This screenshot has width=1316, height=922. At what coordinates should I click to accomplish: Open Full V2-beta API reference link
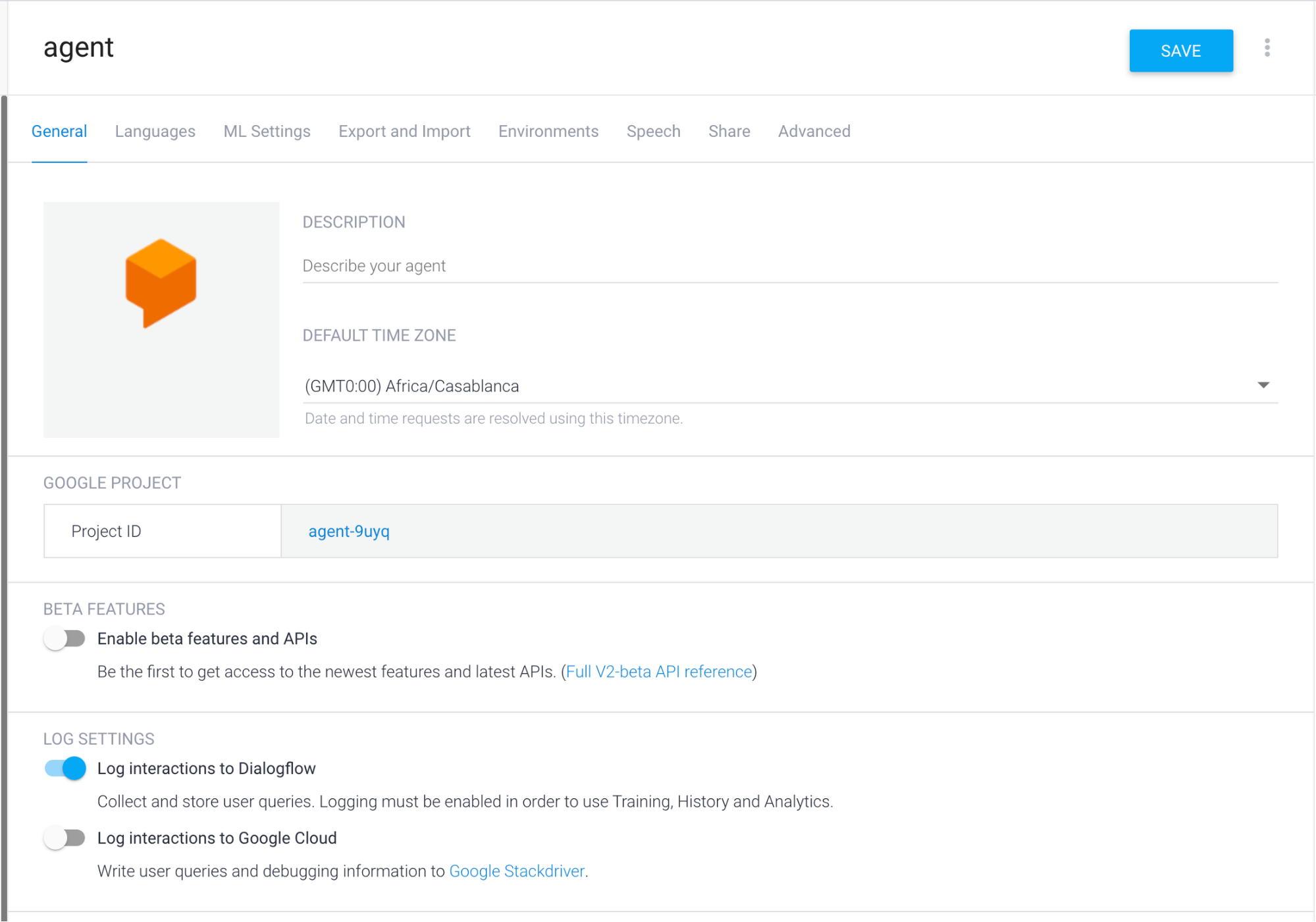click(x=659, y=672)
